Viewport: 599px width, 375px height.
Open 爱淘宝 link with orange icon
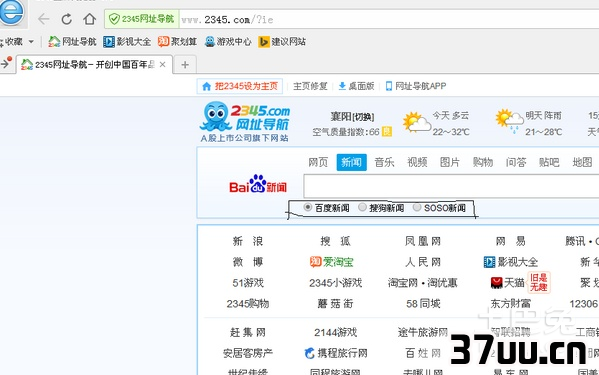pyautogui.click(x=332, y=262)
